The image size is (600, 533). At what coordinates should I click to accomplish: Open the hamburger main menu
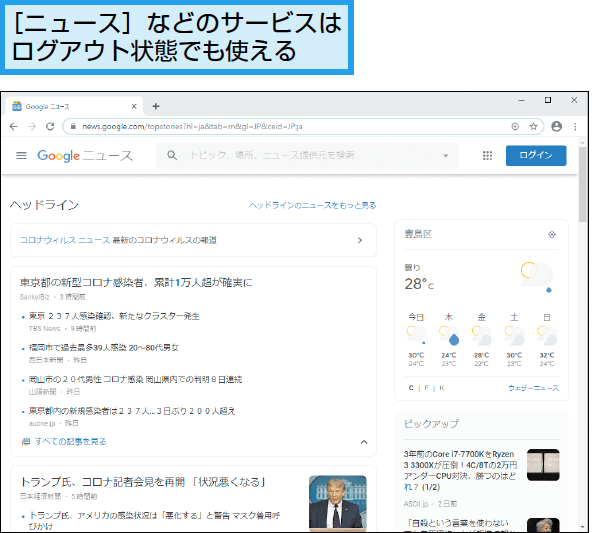click(21, 155)
